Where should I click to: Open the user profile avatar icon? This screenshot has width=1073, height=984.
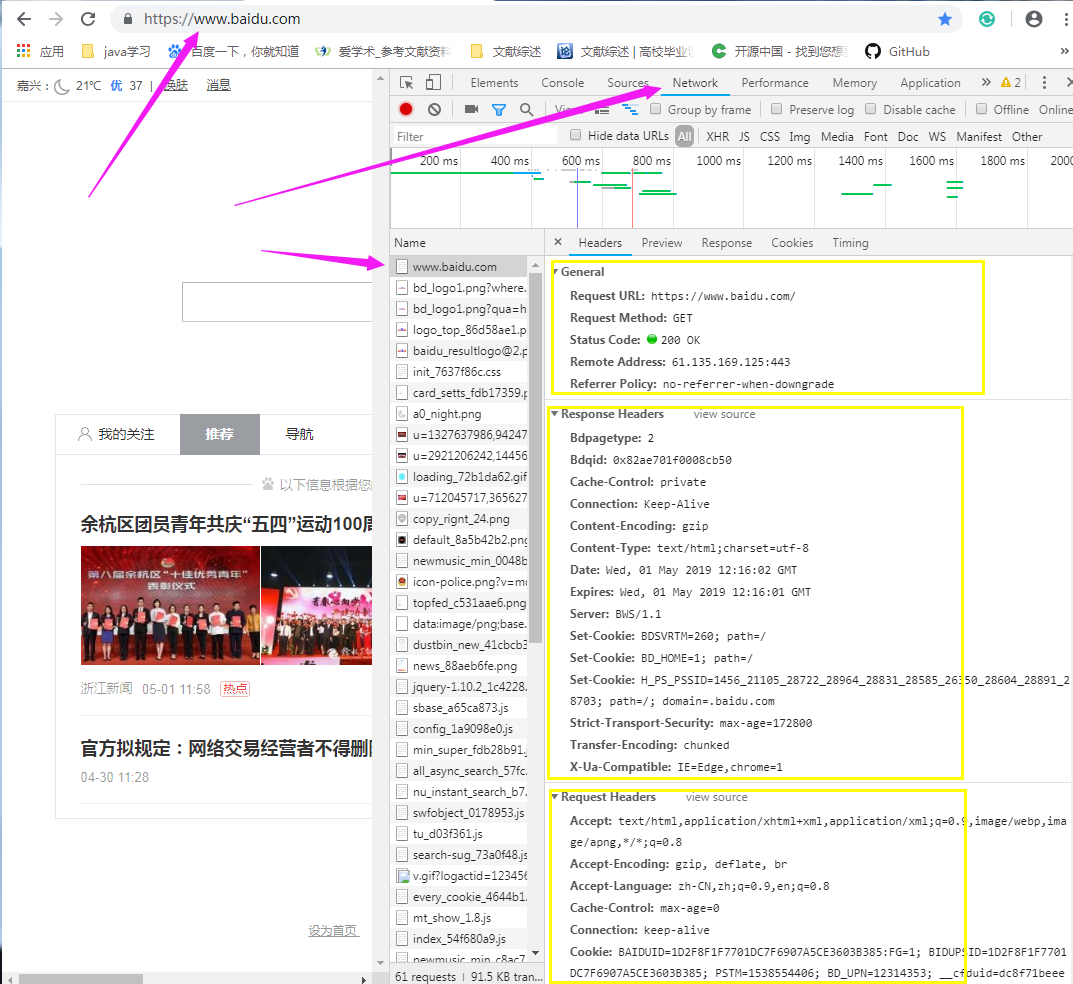click(x=1034, y=19)
